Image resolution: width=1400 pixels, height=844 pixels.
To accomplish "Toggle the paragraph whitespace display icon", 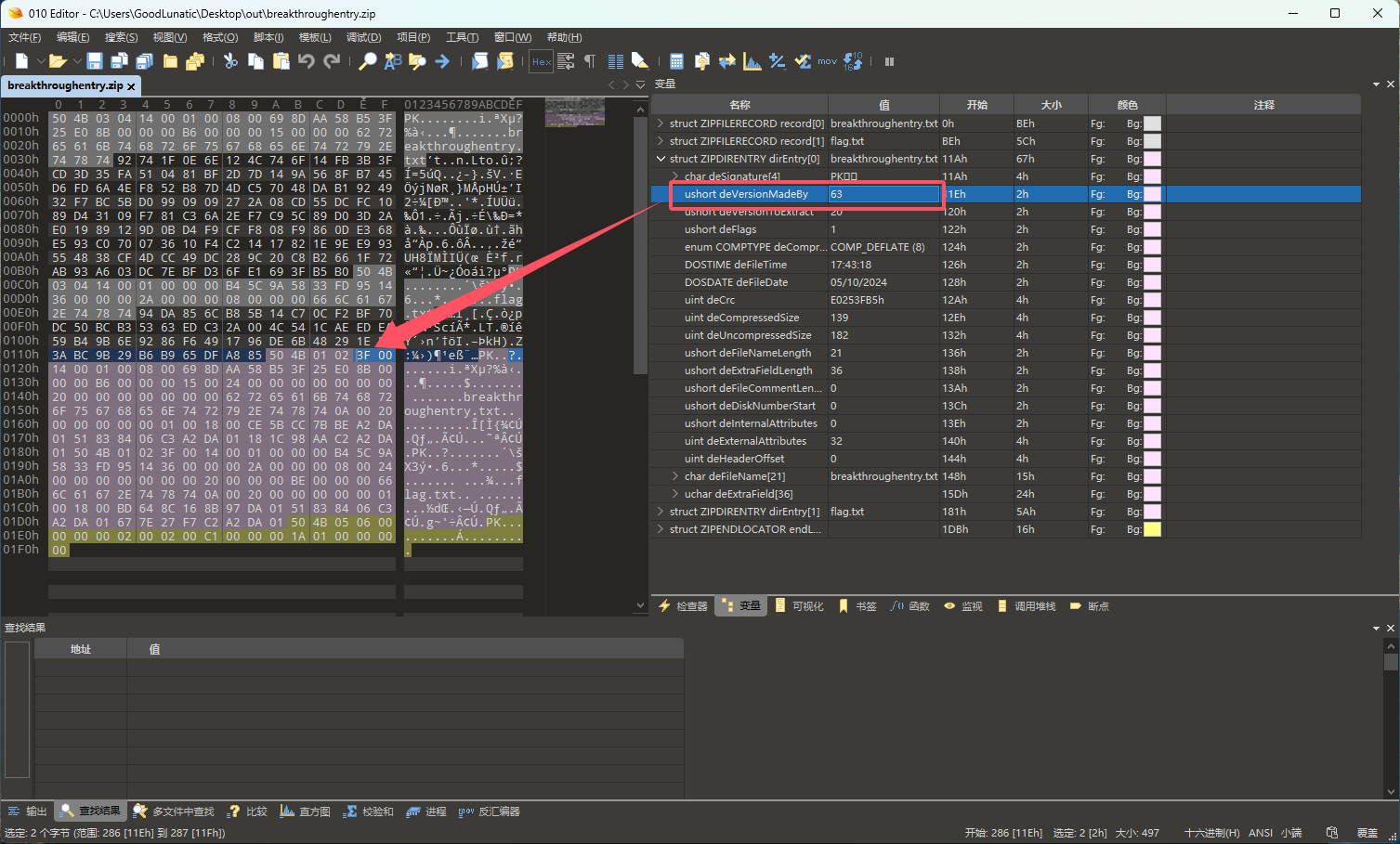I will pos(590,61).
